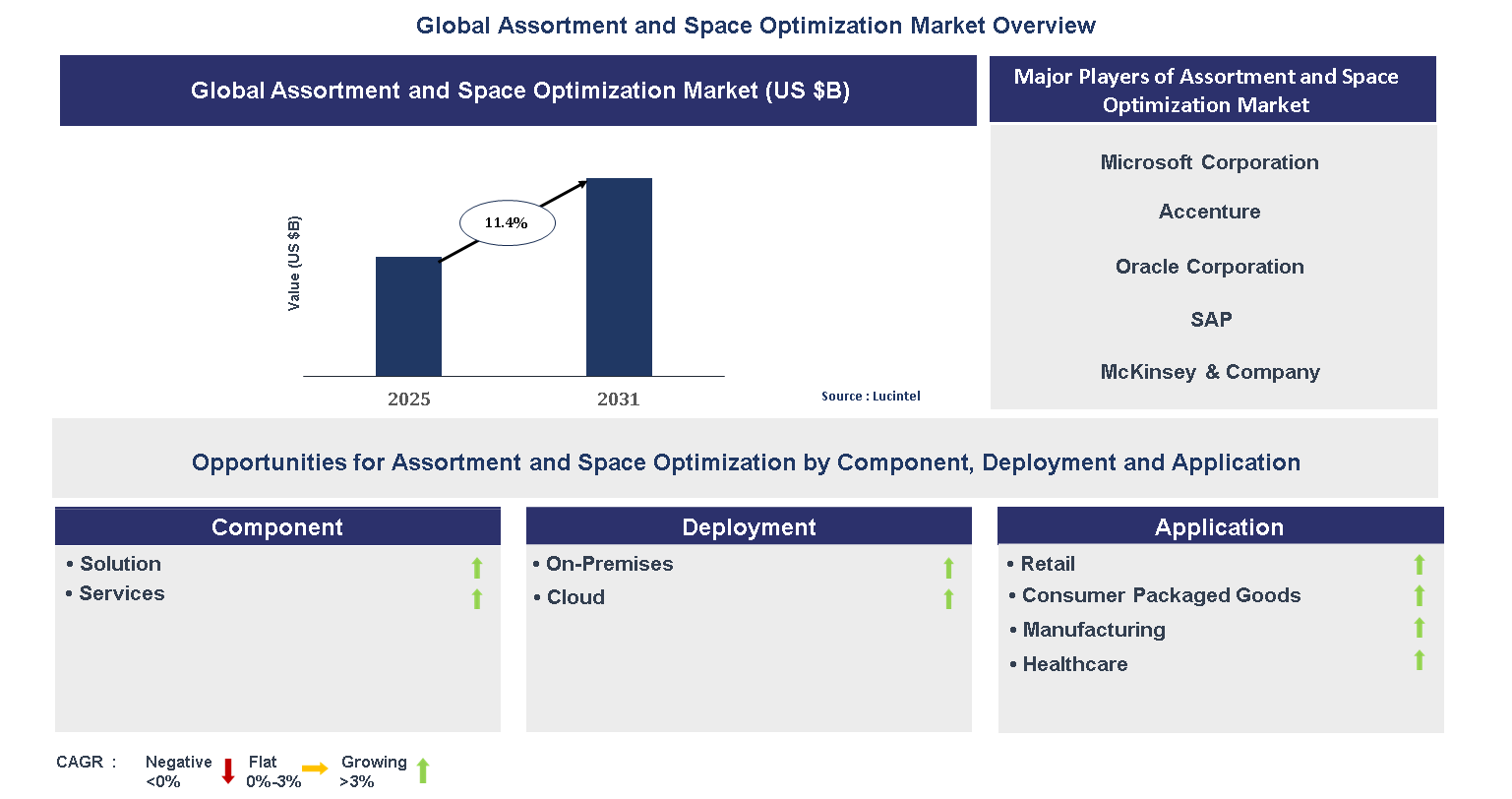Image resolution: width=1512 pixels, height=799 pixels.
Task: Click the green Growing arrow in the CAGR legend
Action: 423,771
